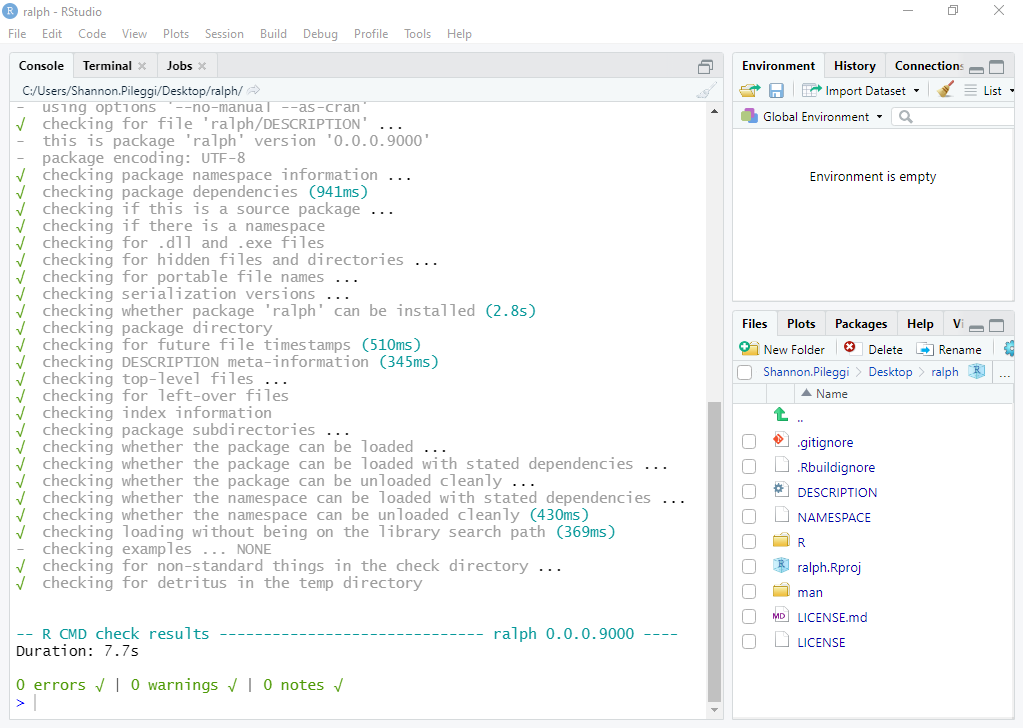Click the New Folder button
1023x728 pixels.
click(x=782, y=349)
